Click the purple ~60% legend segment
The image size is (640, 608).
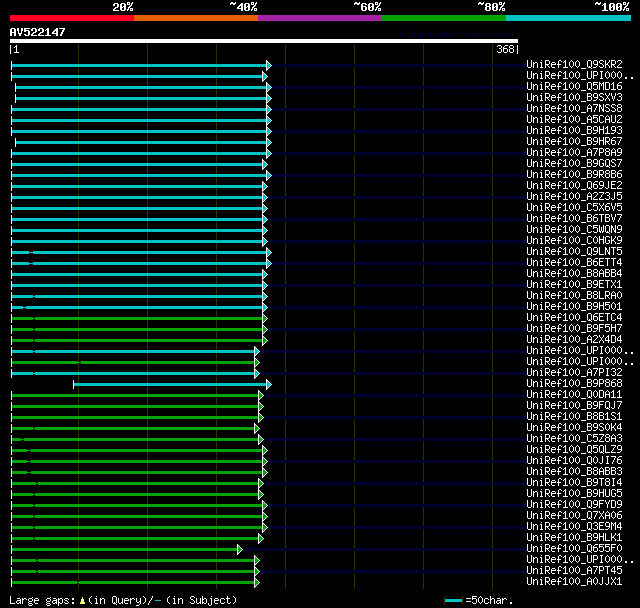[320, 18]
